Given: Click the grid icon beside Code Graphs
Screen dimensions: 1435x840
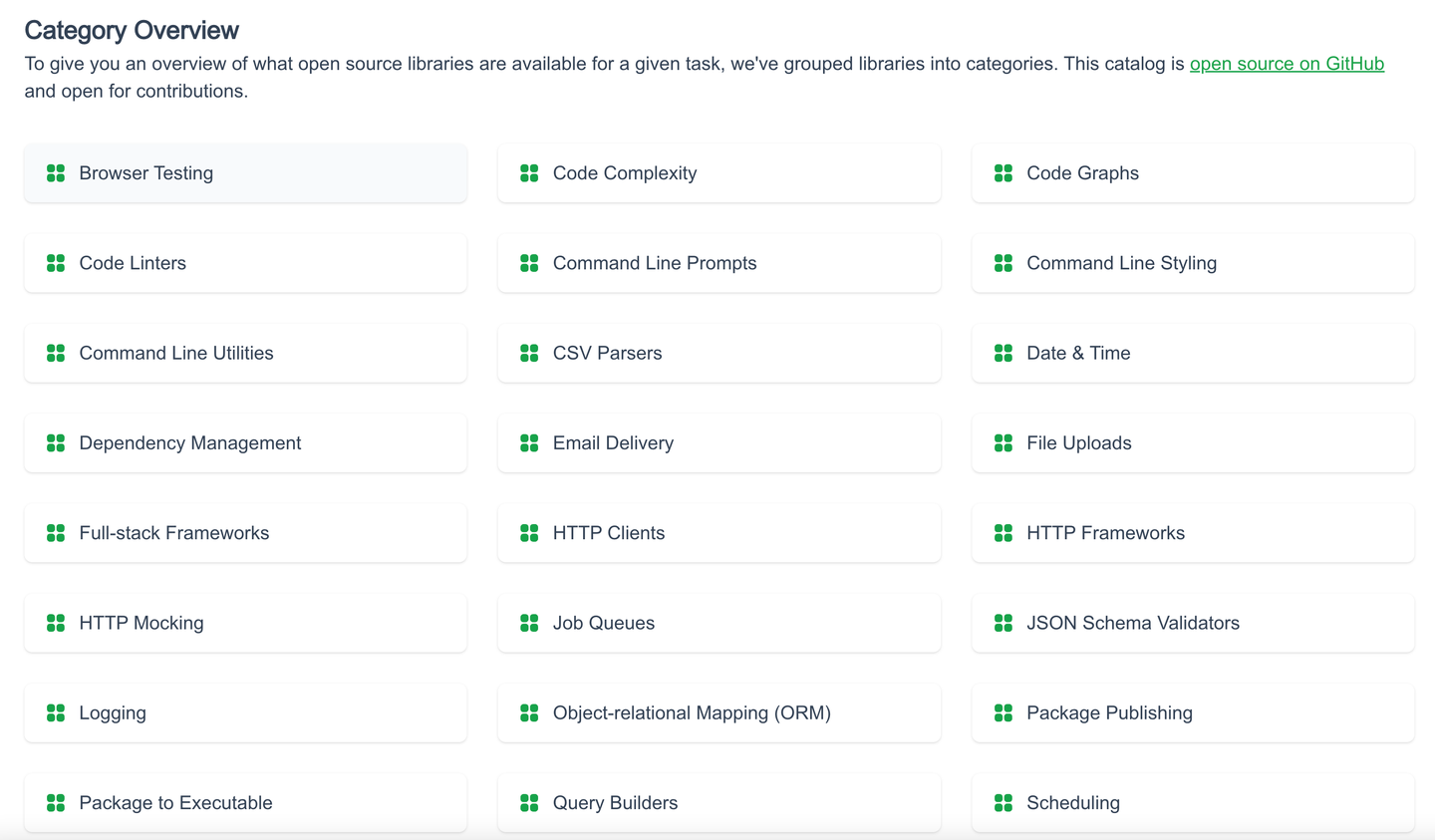Looking at the screenshot, I should [x=1004, y=173].
